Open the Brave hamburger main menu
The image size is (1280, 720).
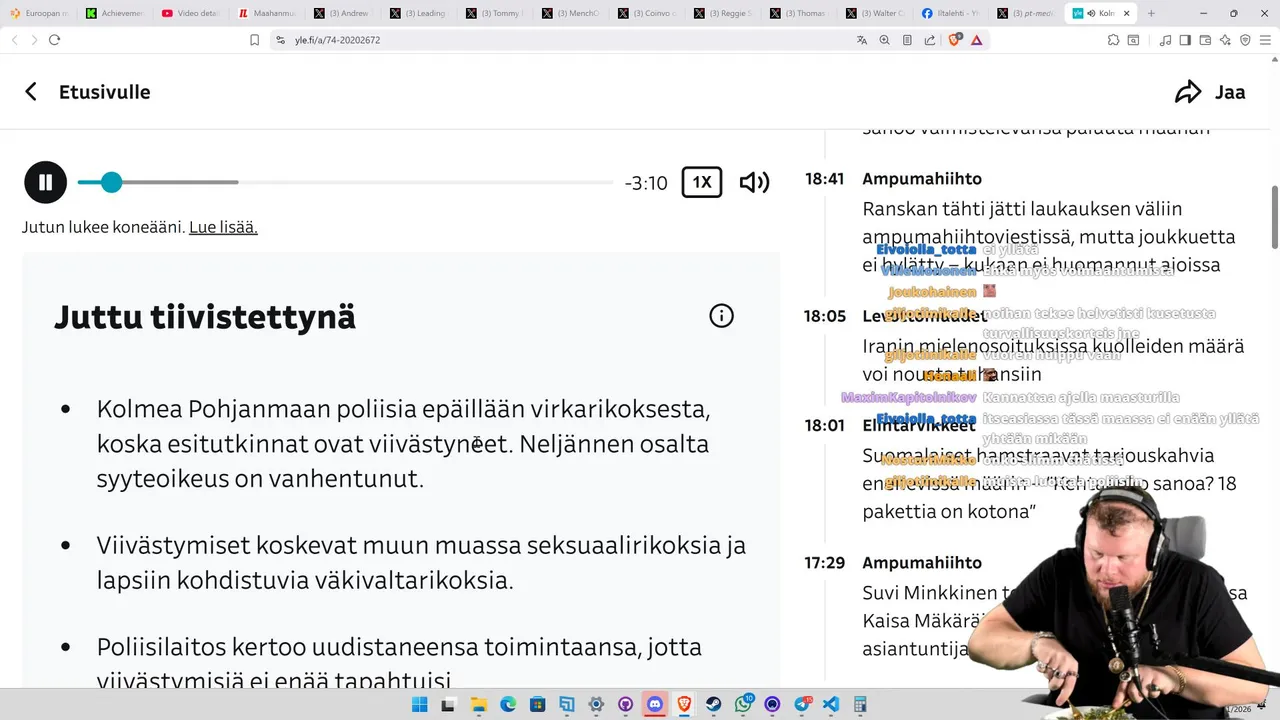pyautogui.click(x=1265, y=40)
